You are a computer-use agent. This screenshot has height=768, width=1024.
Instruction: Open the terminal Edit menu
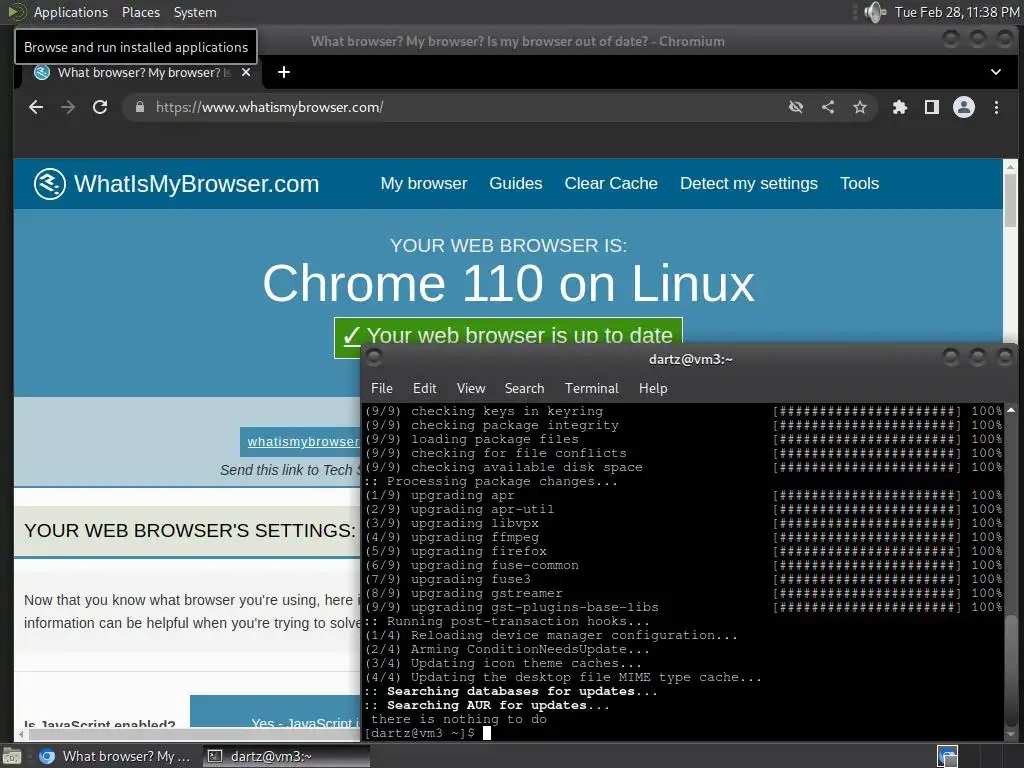click(x=424, y=388)
